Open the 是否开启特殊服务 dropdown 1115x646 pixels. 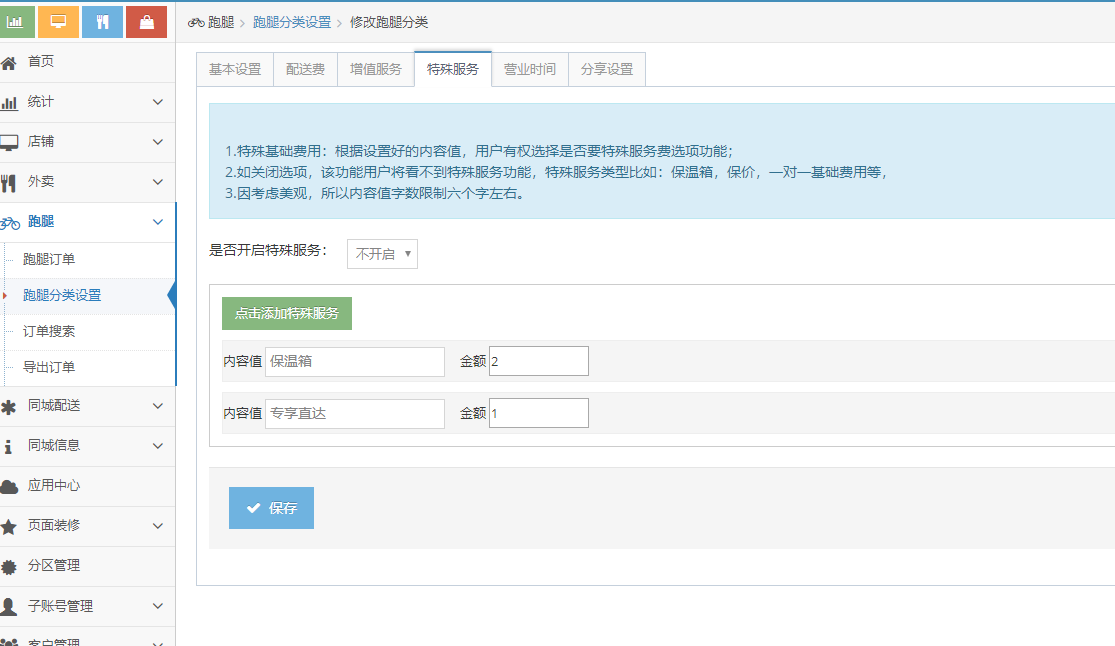(382, 254)
